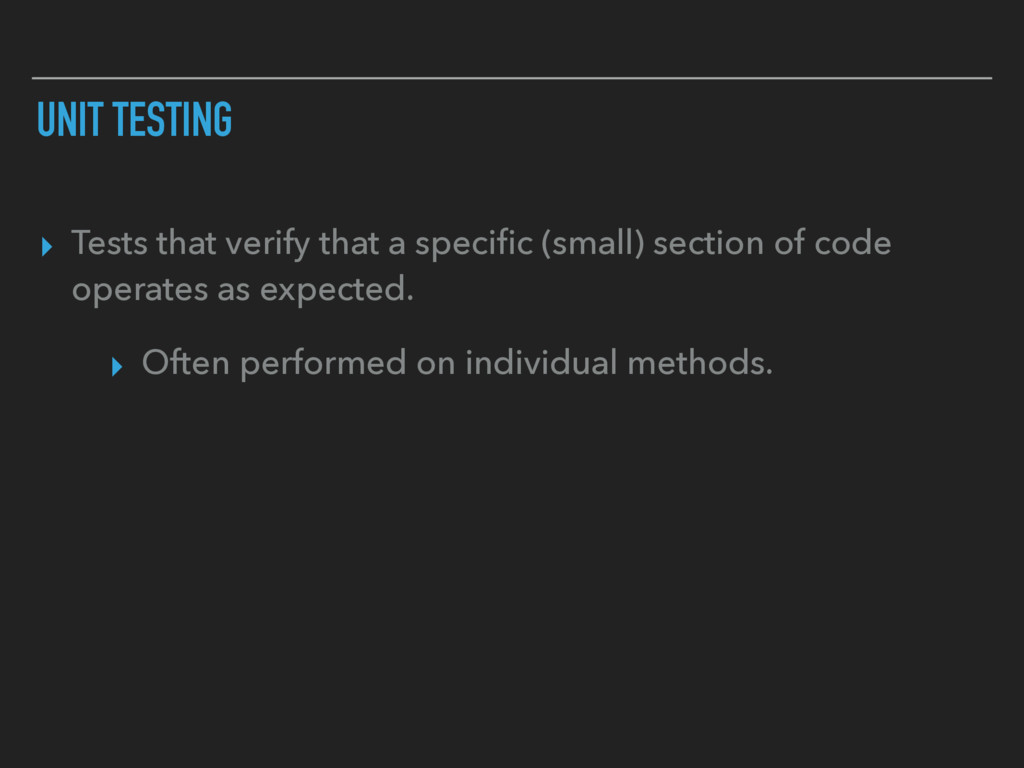Click the word "performed" in the sub-bullet
Viewport: 1024px width, 768px height.
point(323,364)
